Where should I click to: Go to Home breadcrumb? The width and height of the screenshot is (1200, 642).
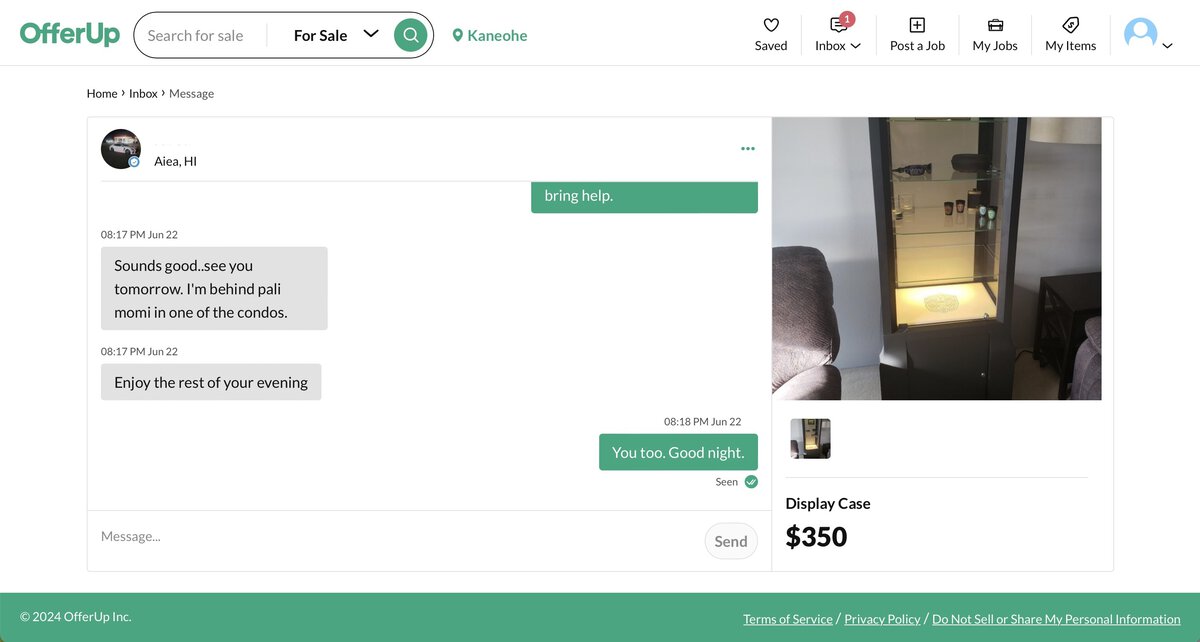tap(102, 94)
